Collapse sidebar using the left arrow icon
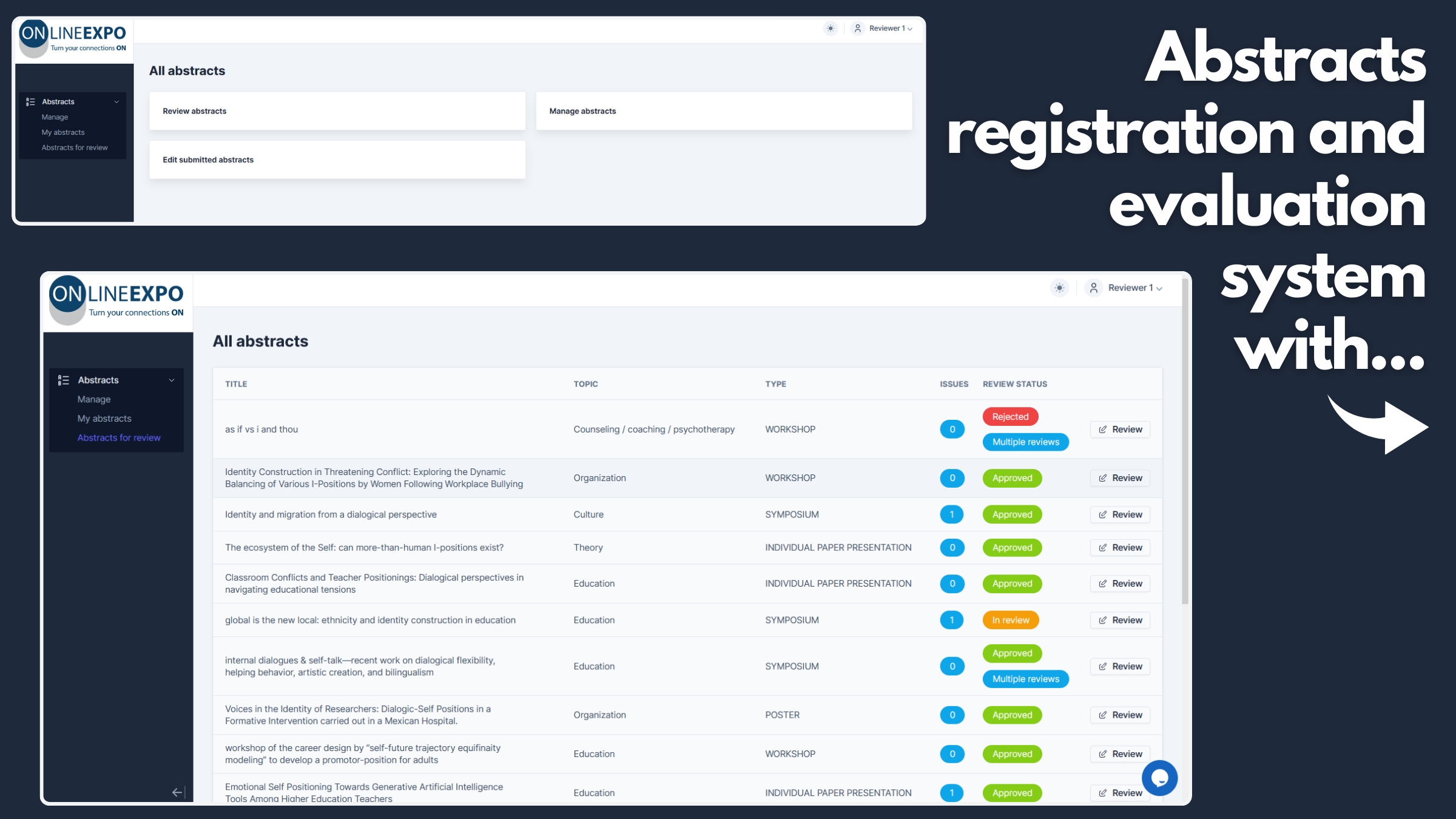 [177, 792]
